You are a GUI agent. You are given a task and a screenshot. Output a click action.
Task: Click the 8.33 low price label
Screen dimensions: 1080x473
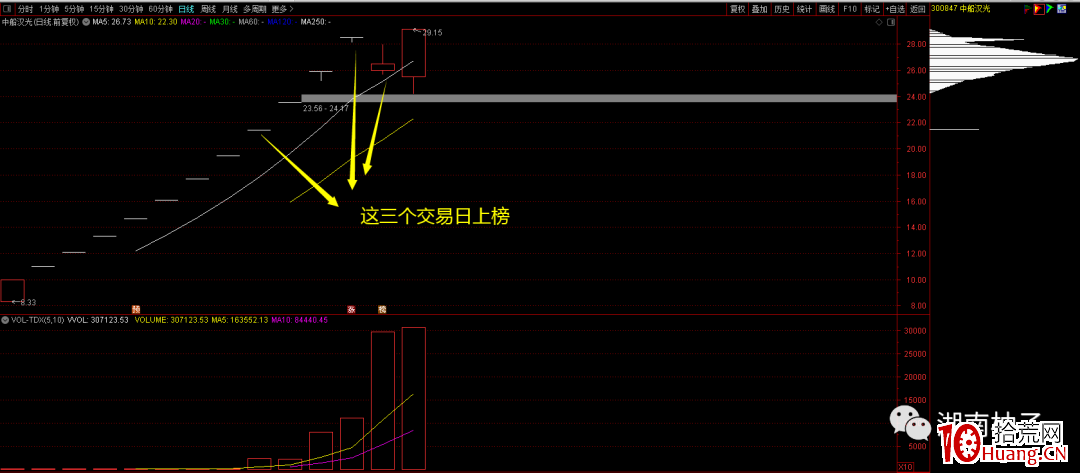[28, 302]
